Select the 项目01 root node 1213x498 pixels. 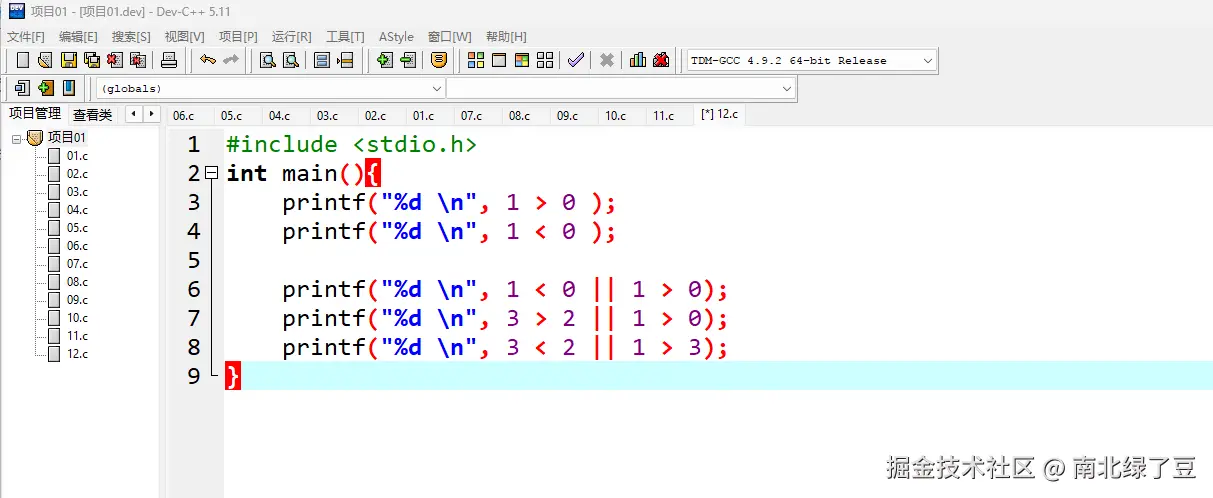(x=67, y=137)
